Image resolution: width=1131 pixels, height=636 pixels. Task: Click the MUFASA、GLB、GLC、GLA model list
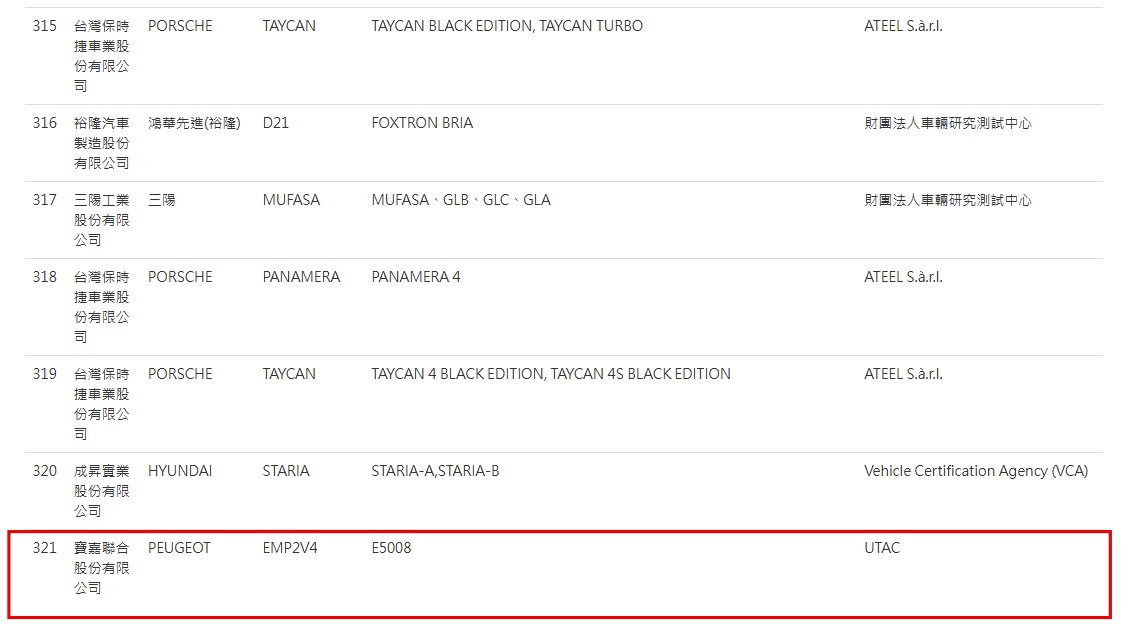pos(461,200)
